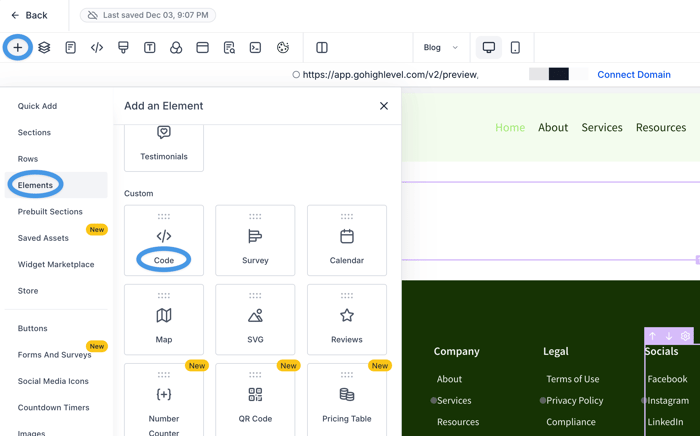The width and height of the screenshot is (700, 436).
Task: Add the Calendar element tile
Action: click(x=347, y=241)
